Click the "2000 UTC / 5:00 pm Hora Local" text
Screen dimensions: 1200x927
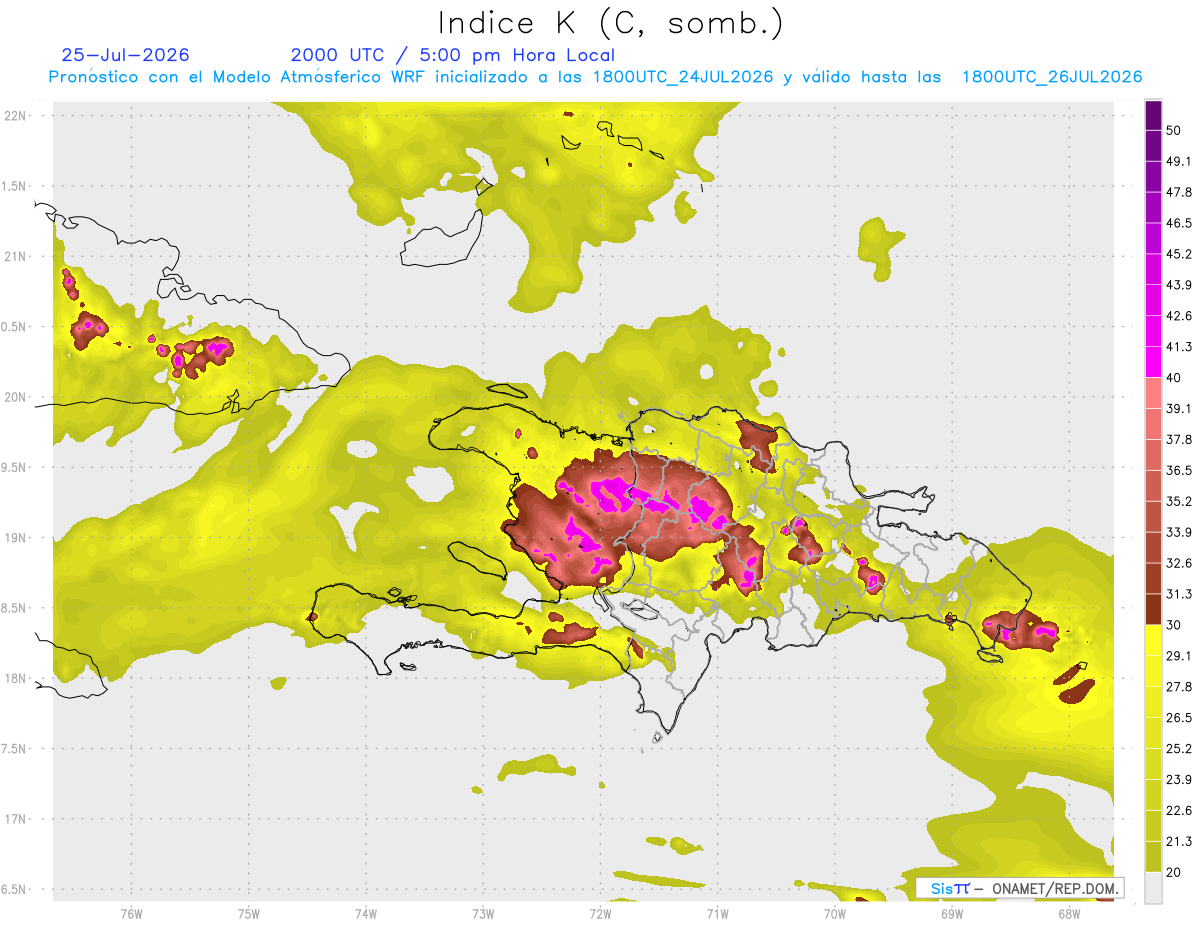click(453, 55)
